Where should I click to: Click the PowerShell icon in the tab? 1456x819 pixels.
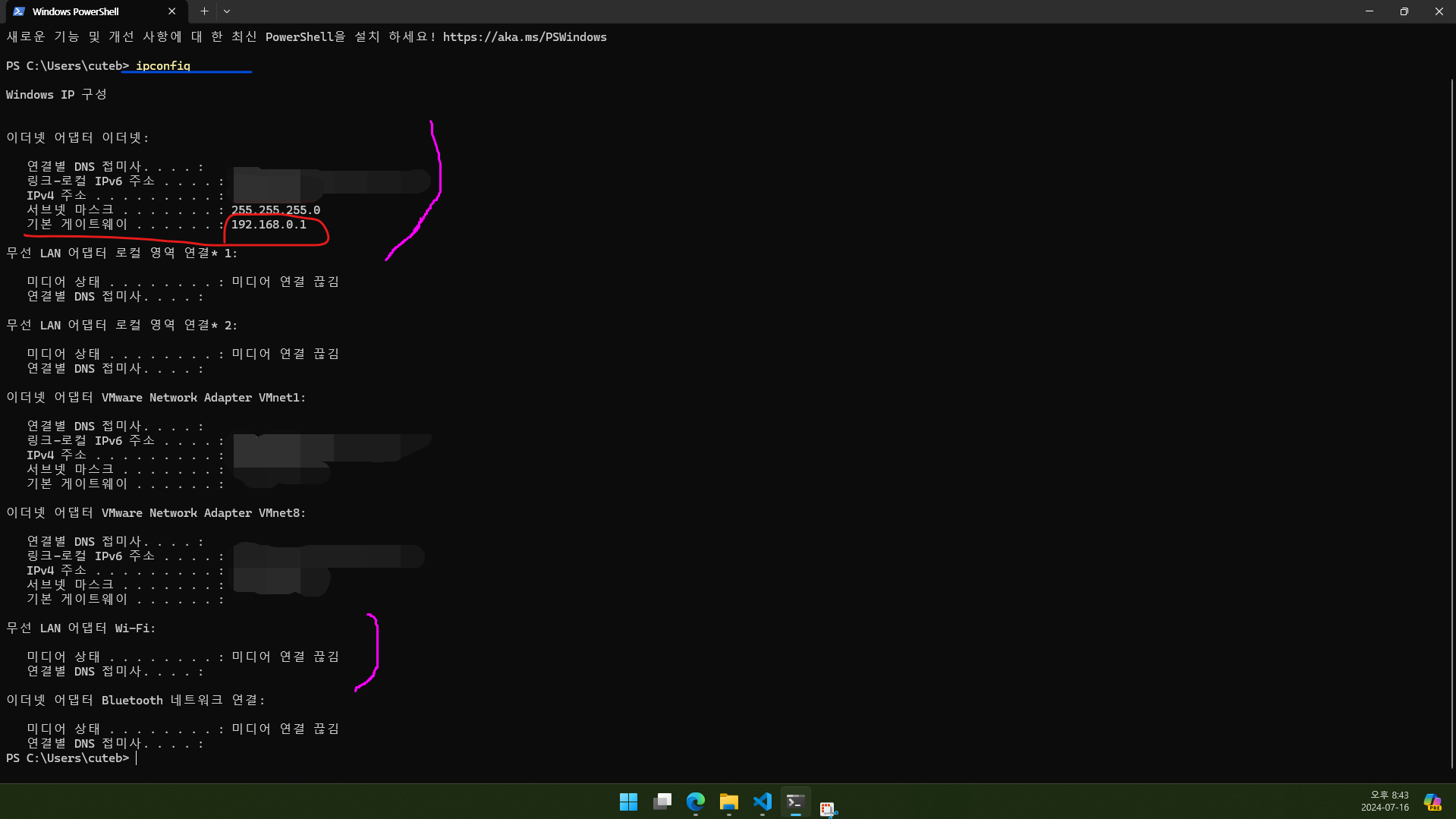pyautogui.click(x=19, y=11)
